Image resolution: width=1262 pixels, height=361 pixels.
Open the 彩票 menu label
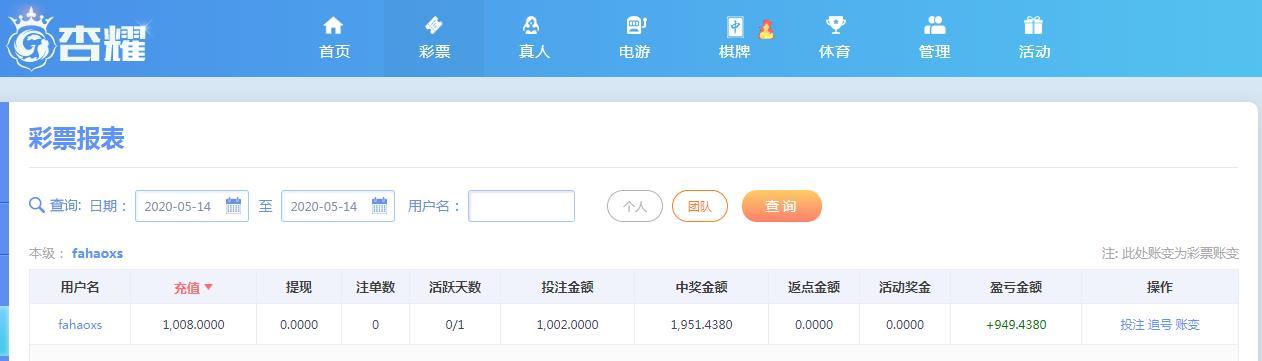pos(434,52)
